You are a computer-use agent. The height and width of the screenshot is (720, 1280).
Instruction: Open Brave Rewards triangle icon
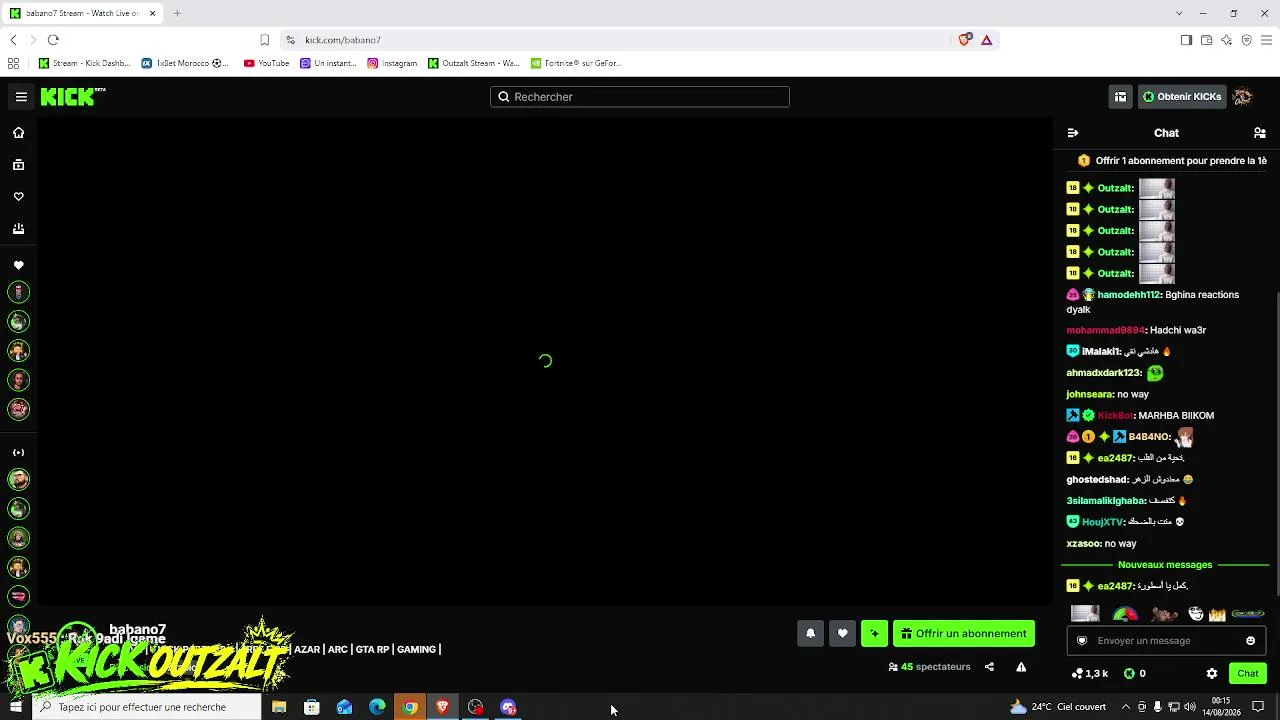tap(986, 40)
